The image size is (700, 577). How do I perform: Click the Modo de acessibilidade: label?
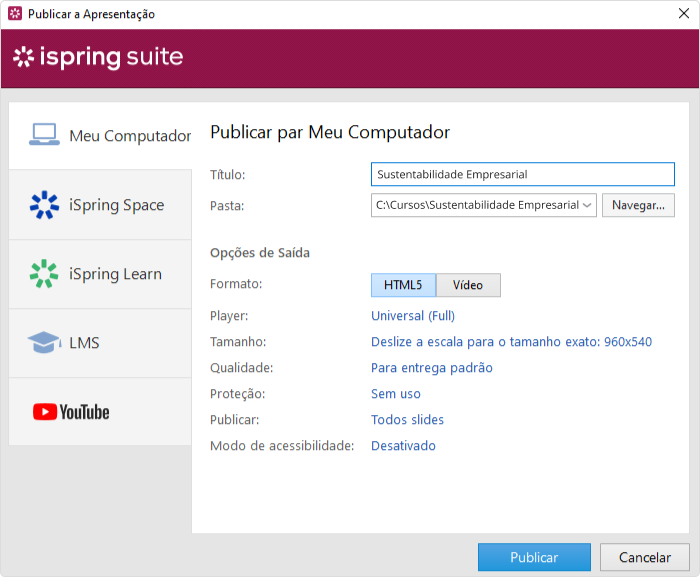(282, 446)
